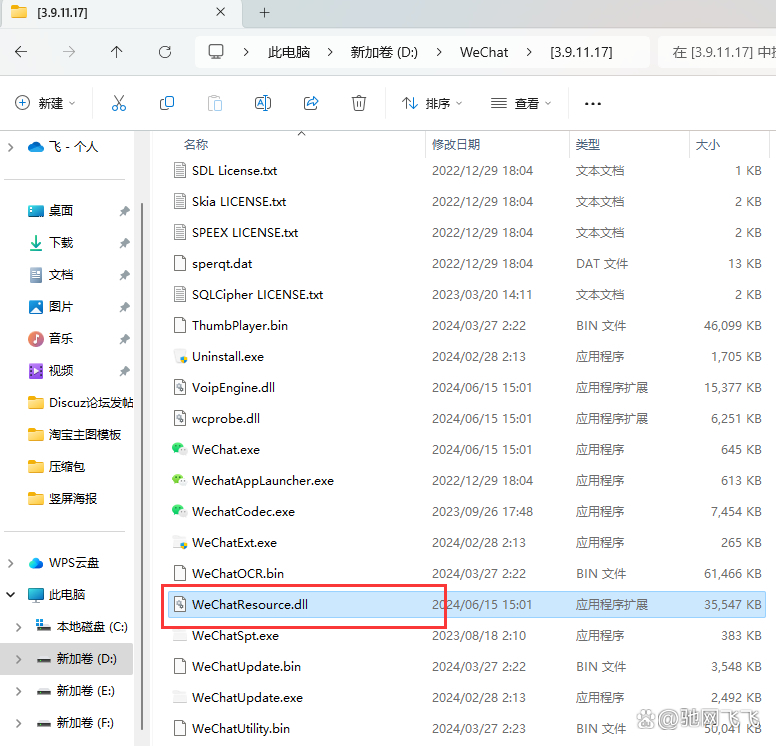Select the WeChatResource.dll file
Screen dimensions: 776x746
coord(467,604)
